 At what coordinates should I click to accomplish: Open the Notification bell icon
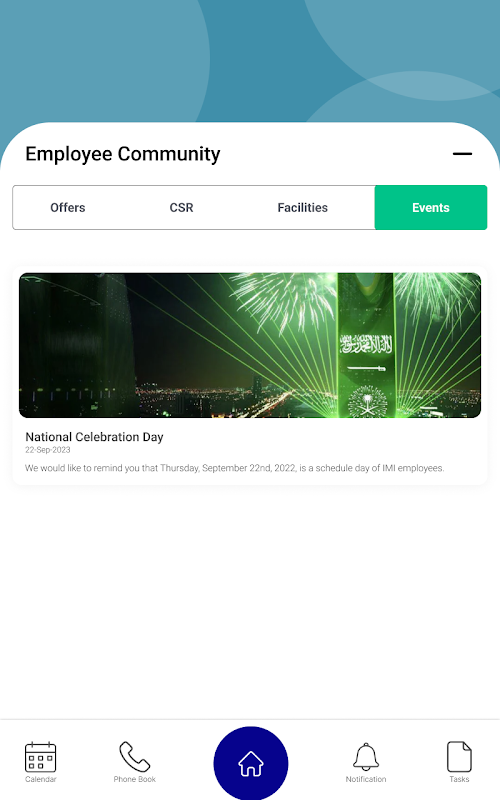pyautogui.click(x=366, y=757)
